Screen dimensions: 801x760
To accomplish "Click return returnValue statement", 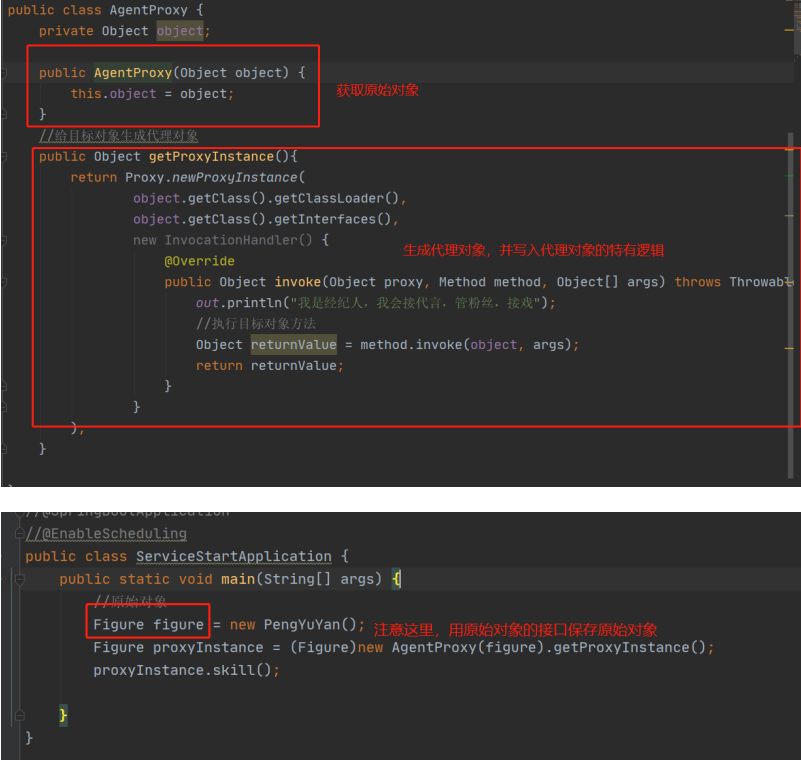I will click(x=269, y=366).
